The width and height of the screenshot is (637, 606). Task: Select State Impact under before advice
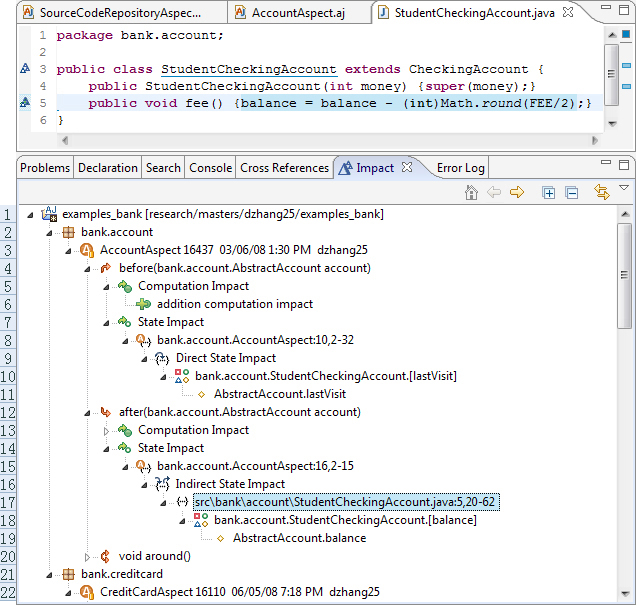[171, 322]
